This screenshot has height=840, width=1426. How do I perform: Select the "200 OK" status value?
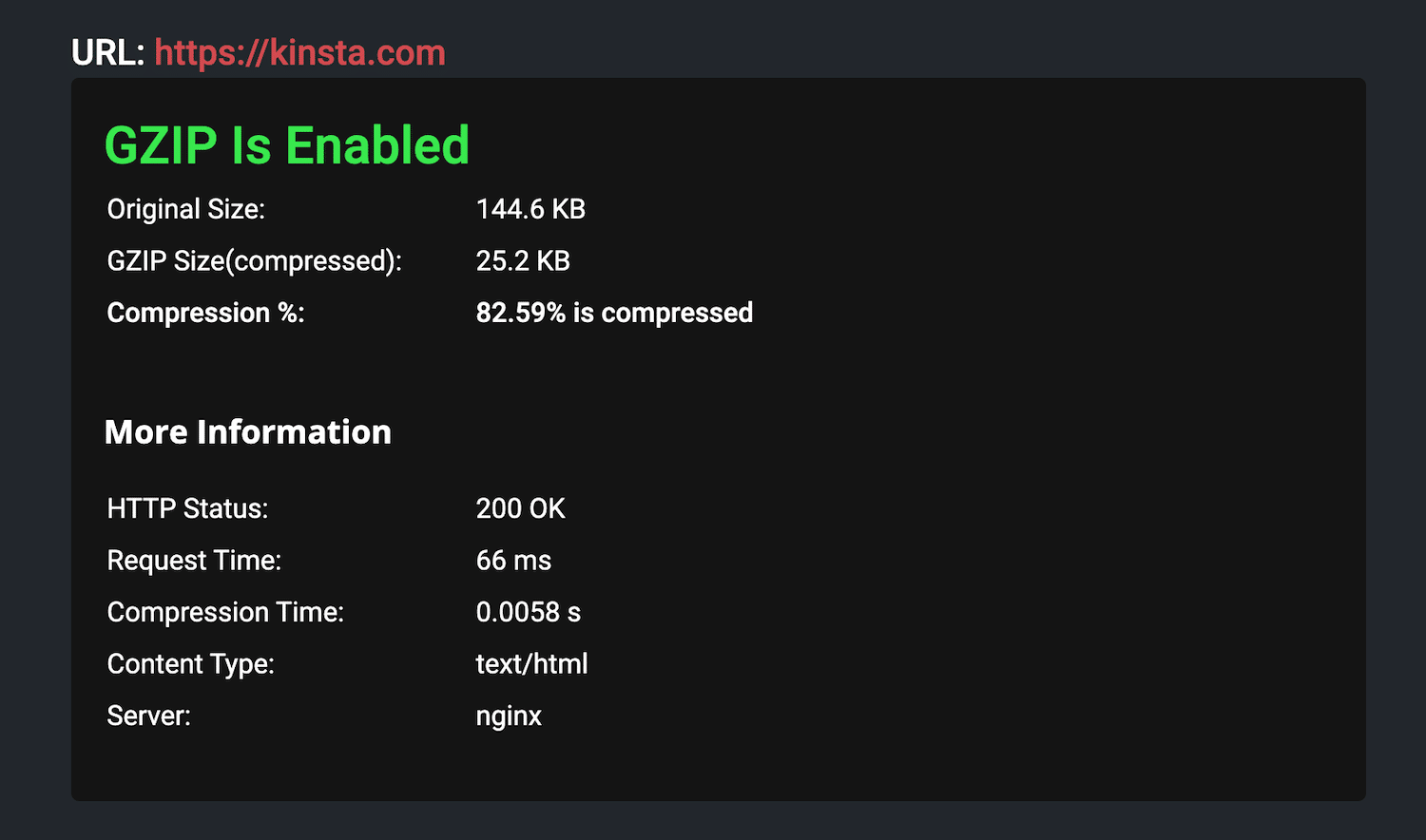point(520,508)
